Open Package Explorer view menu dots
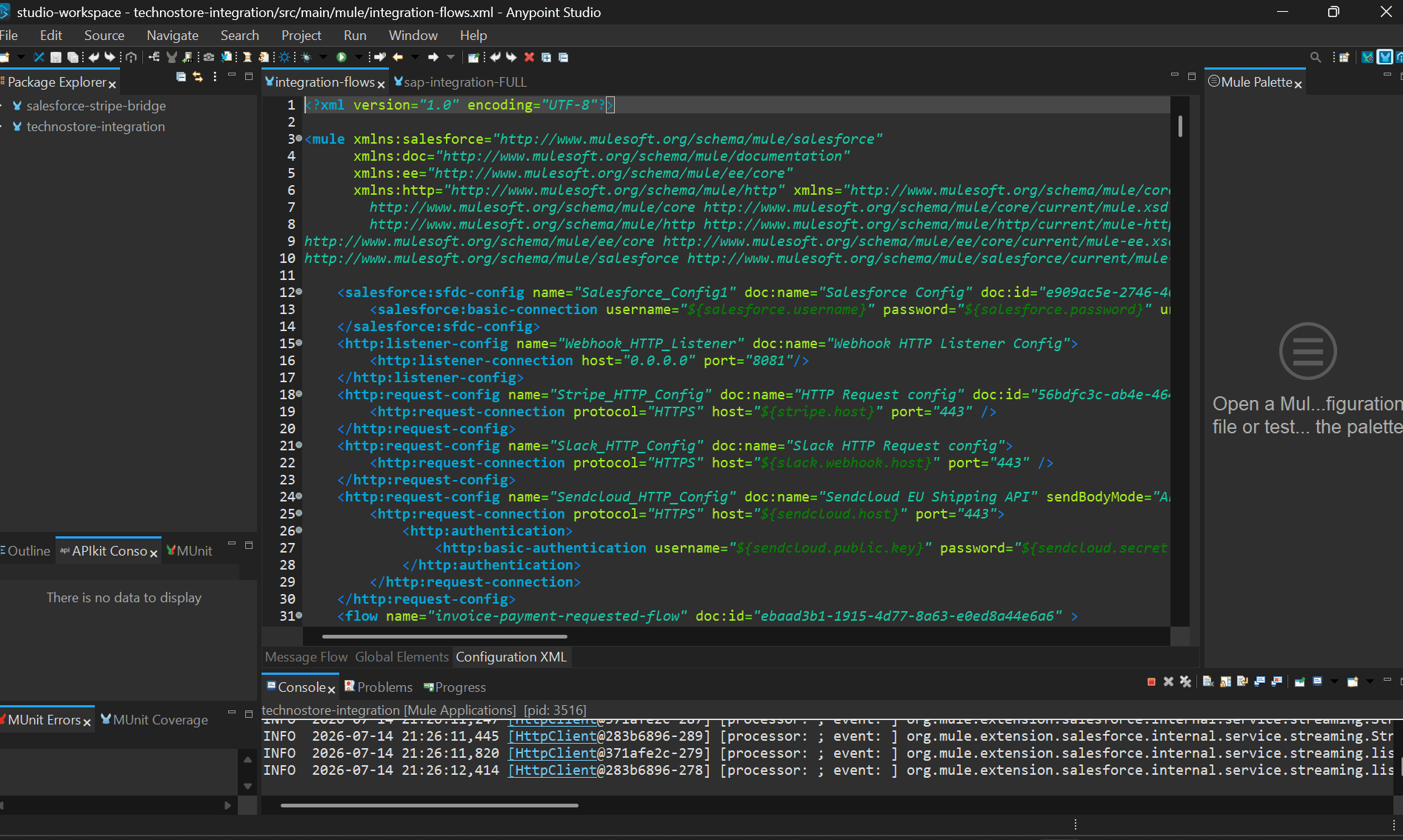Screen dimensions: 1403x840 coord(215,76)
